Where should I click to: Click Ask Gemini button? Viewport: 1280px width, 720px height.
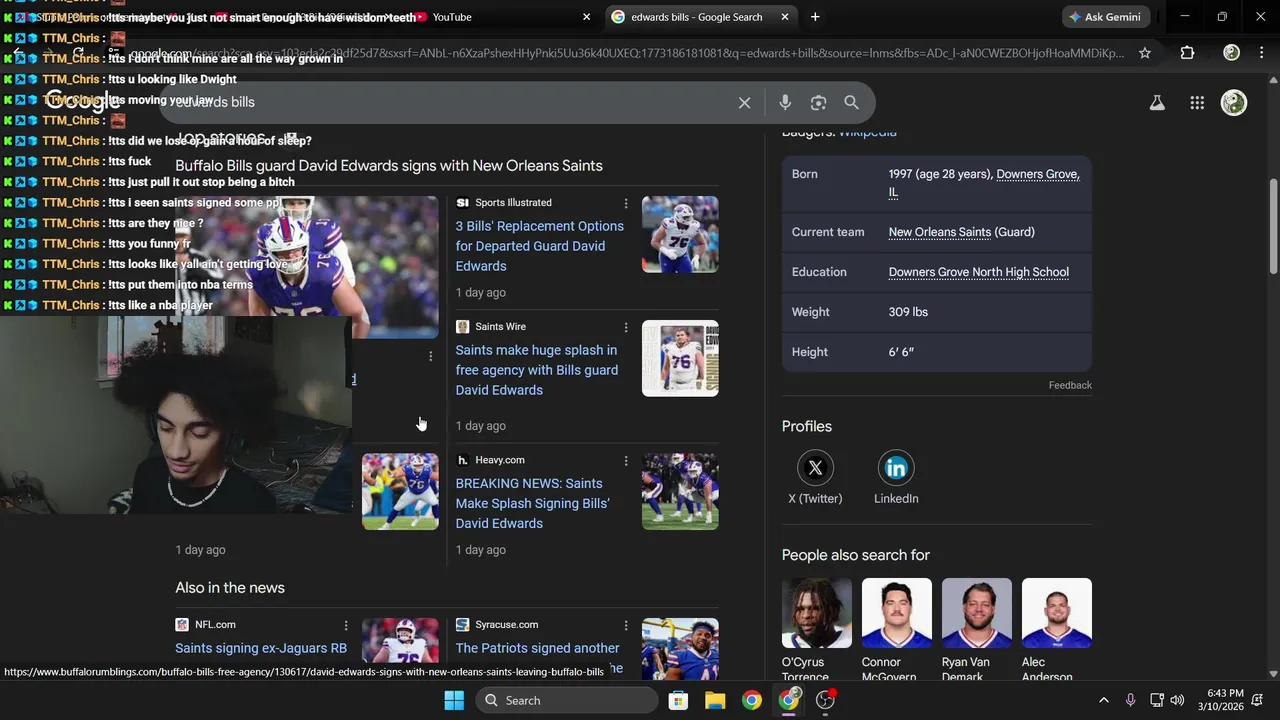[1104, 17]
